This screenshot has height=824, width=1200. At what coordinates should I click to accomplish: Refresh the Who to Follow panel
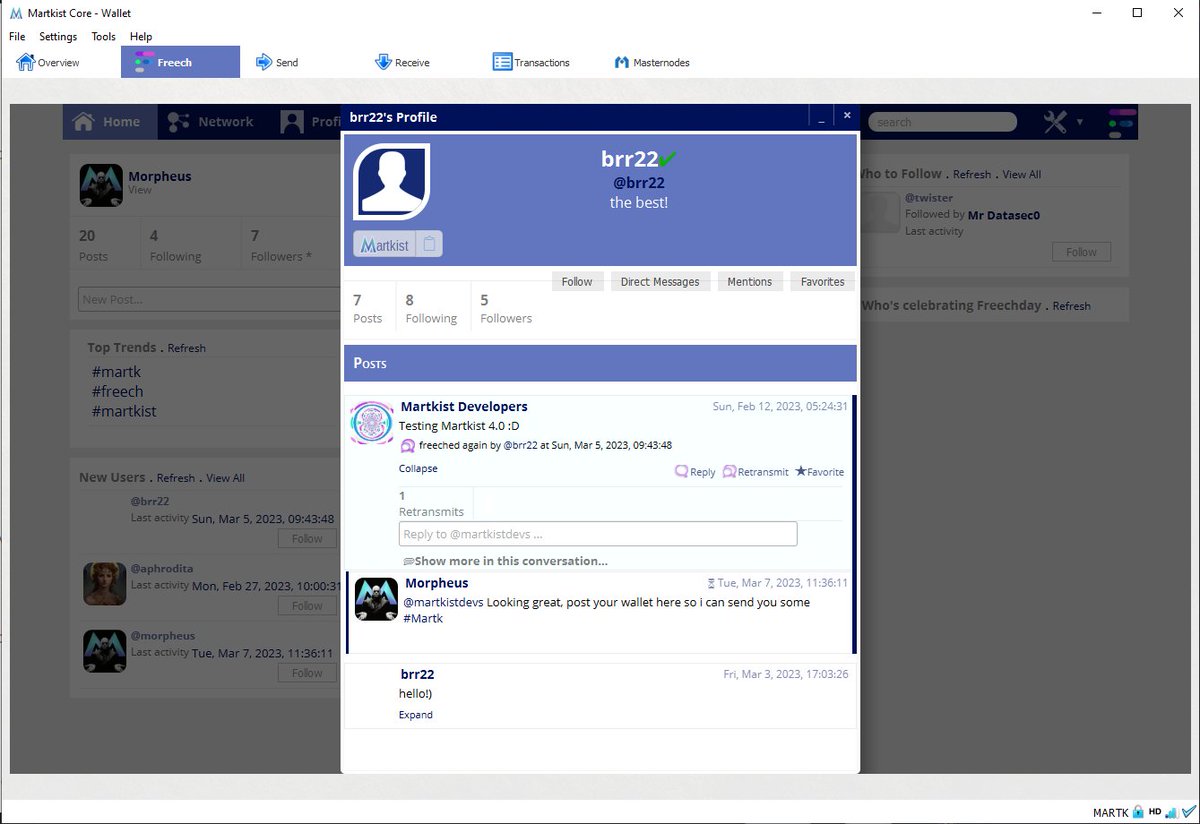pyautogui.click(x=972, y=174)
